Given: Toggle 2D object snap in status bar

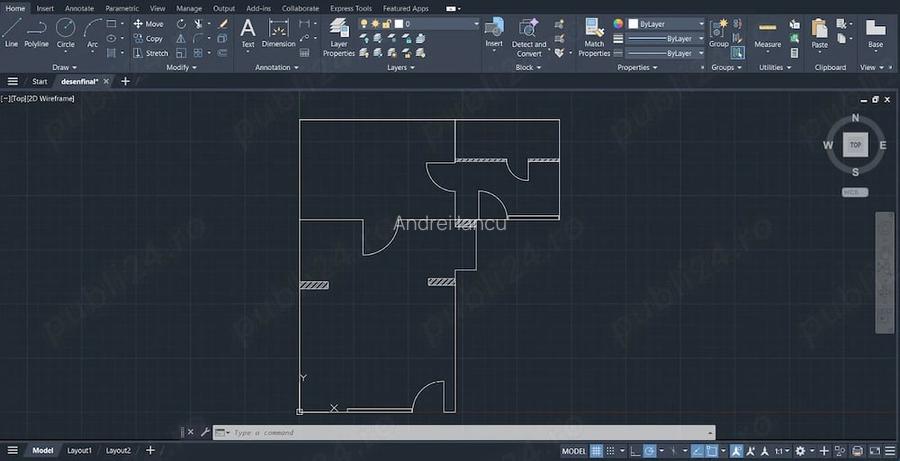Looking at the screenshot, I should tap(712, 451).
